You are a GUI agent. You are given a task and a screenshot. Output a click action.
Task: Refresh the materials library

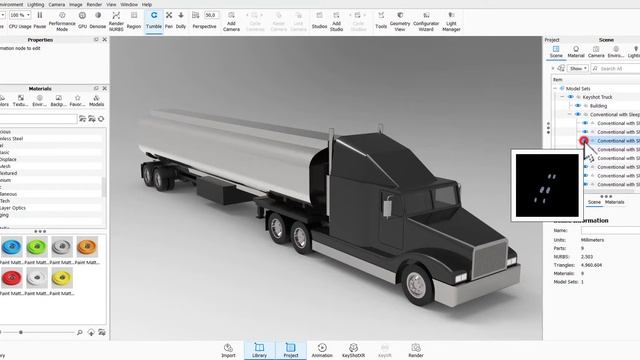pos(101,119)
